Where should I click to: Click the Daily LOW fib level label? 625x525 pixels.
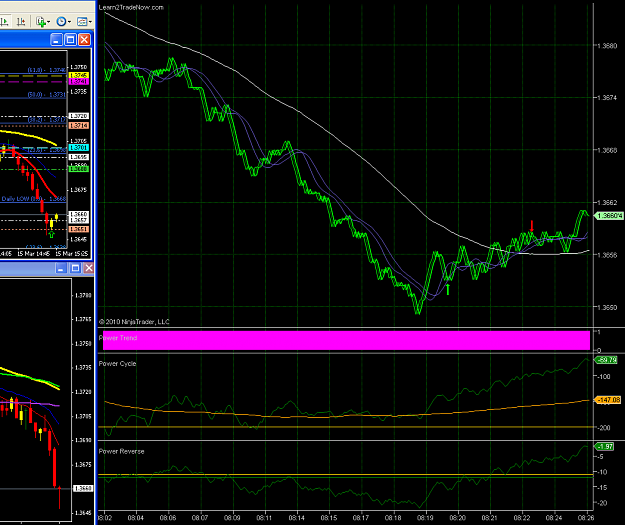pyautogui.click(x=33, y=199)
